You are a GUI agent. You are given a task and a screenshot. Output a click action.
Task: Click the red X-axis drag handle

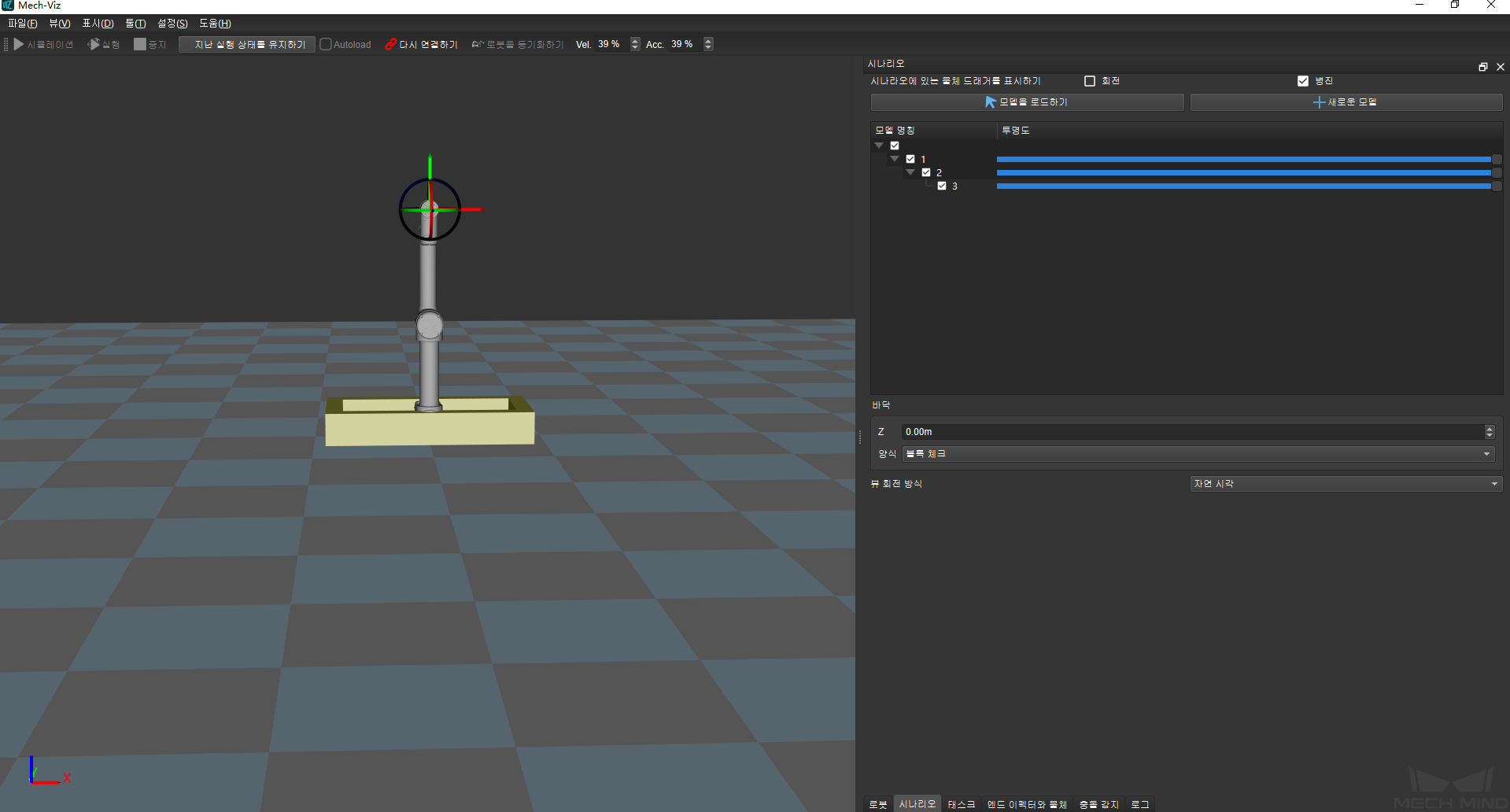coord(471,209)
